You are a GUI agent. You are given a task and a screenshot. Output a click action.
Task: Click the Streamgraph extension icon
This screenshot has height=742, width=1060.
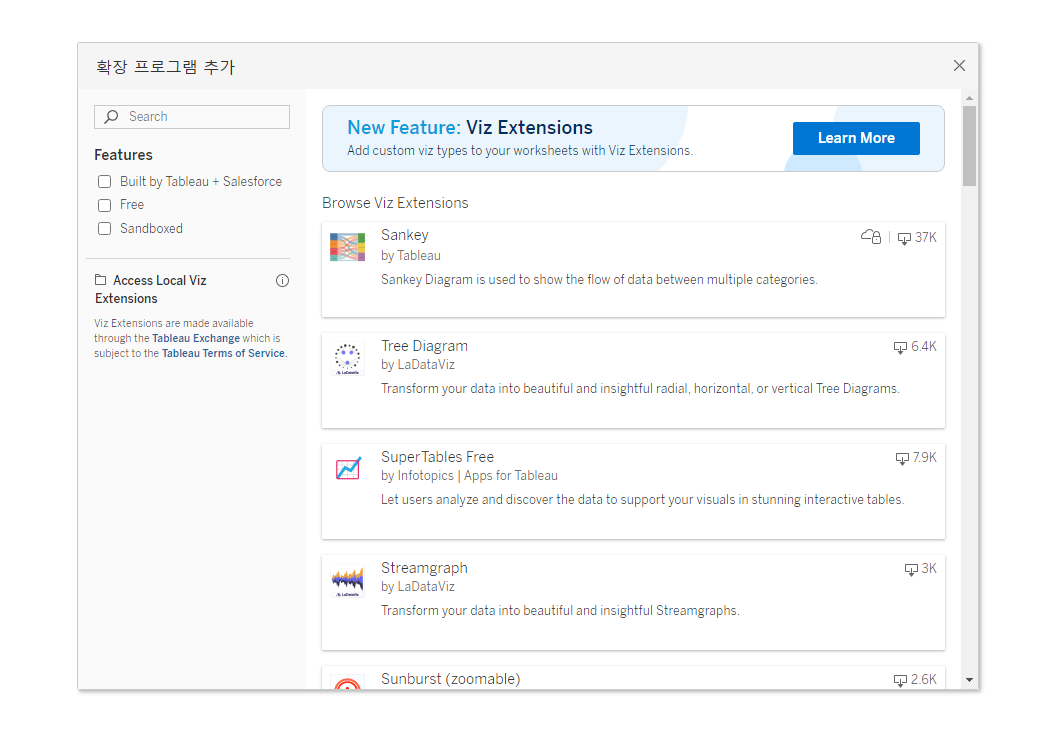(347, 580)
